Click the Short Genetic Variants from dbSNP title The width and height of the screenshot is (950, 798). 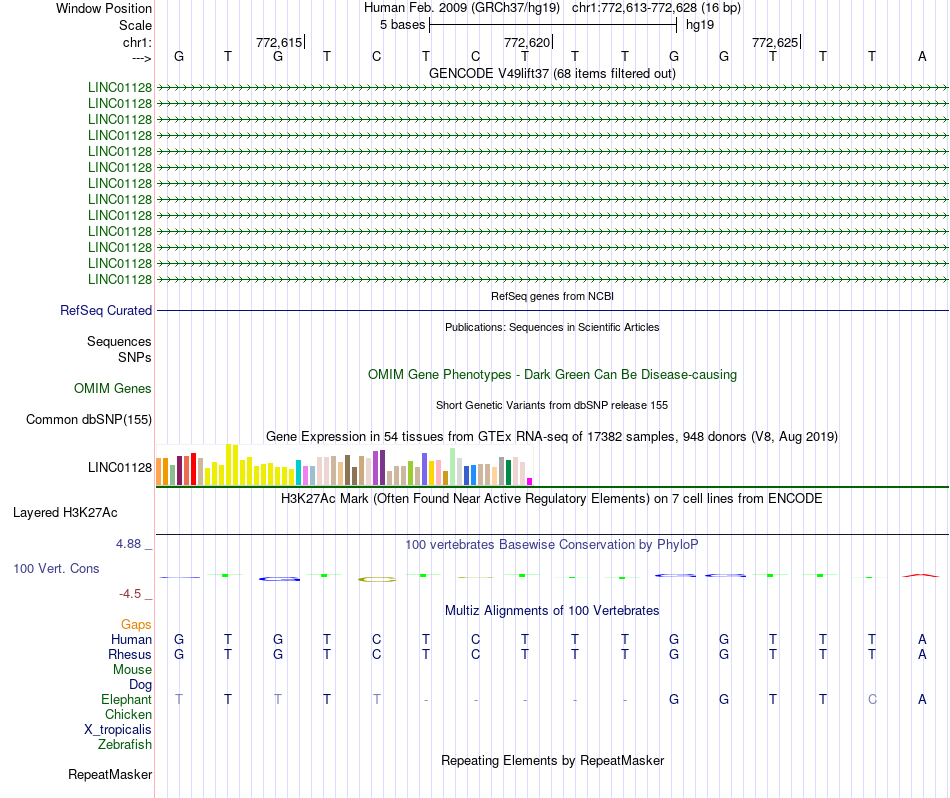click(x=552, y=405)
